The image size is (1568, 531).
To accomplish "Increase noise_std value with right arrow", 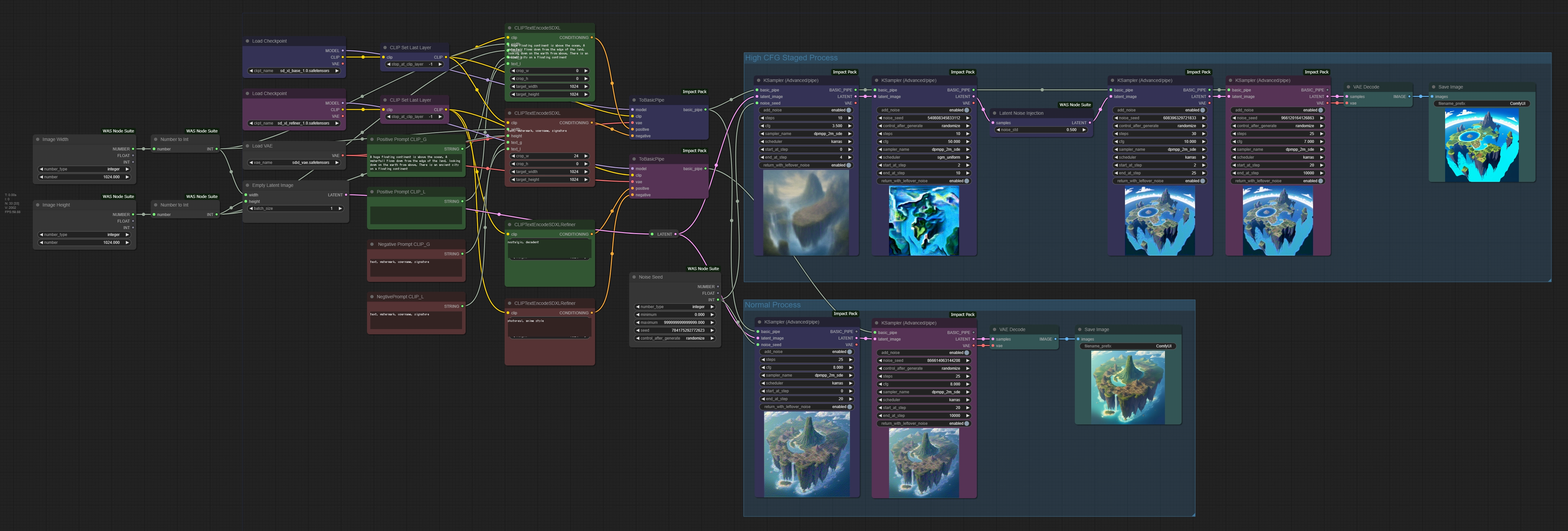I will point(1084,130).
